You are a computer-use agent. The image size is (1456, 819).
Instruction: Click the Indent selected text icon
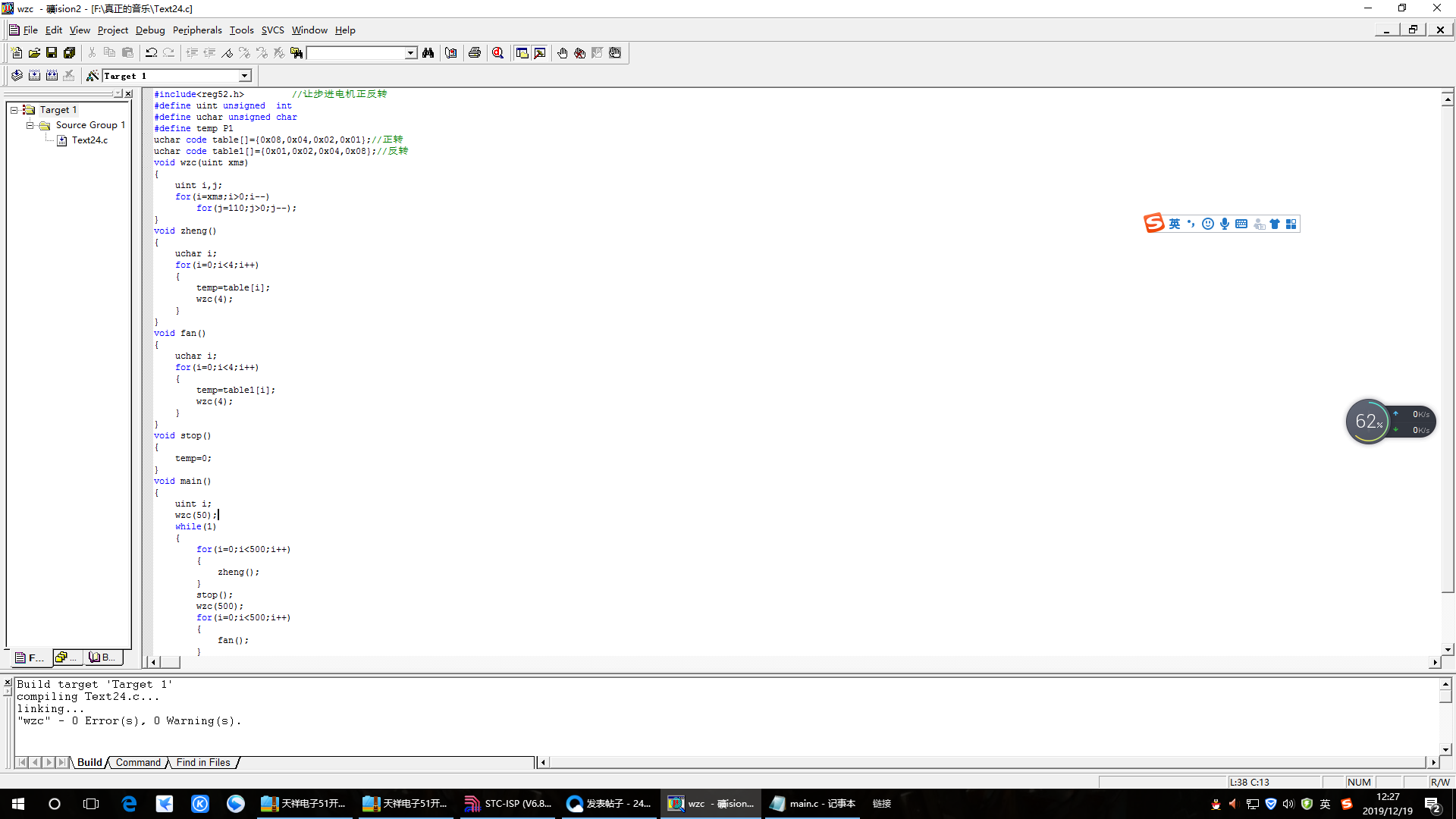(192, 52)
